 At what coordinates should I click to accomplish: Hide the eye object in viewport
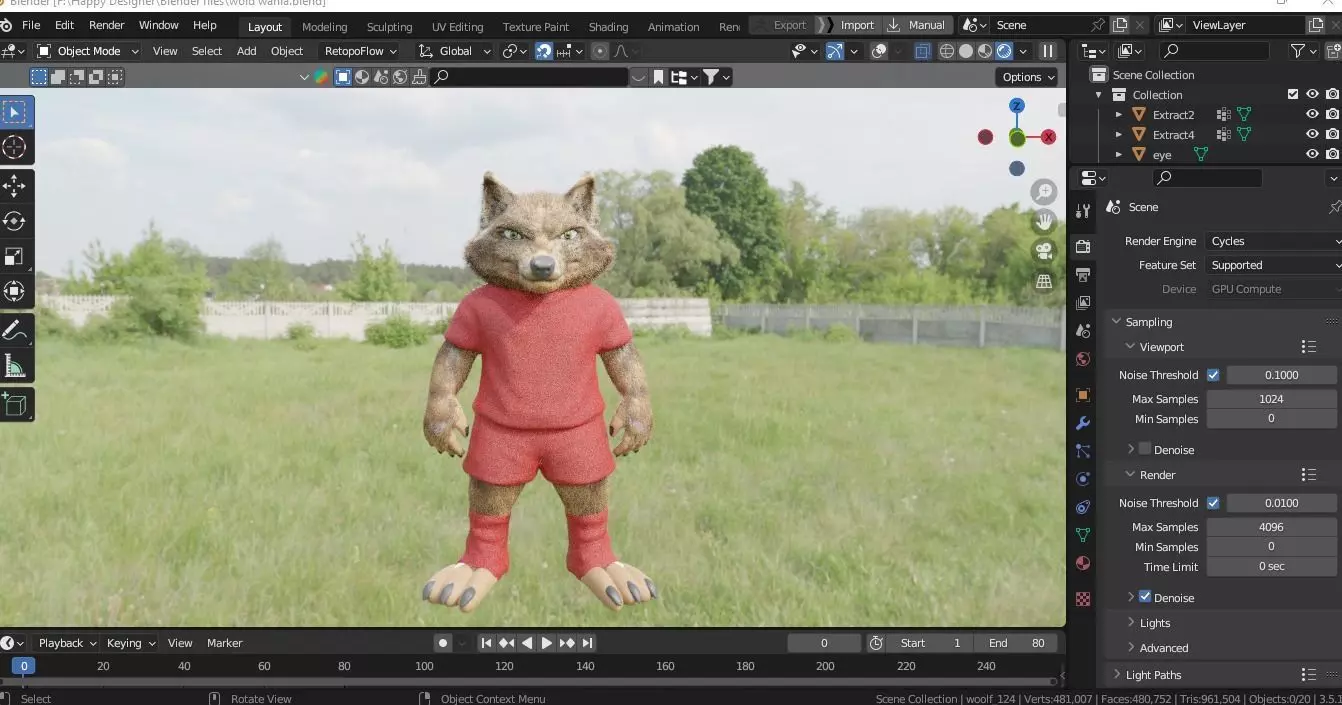tap(1313, 155)
